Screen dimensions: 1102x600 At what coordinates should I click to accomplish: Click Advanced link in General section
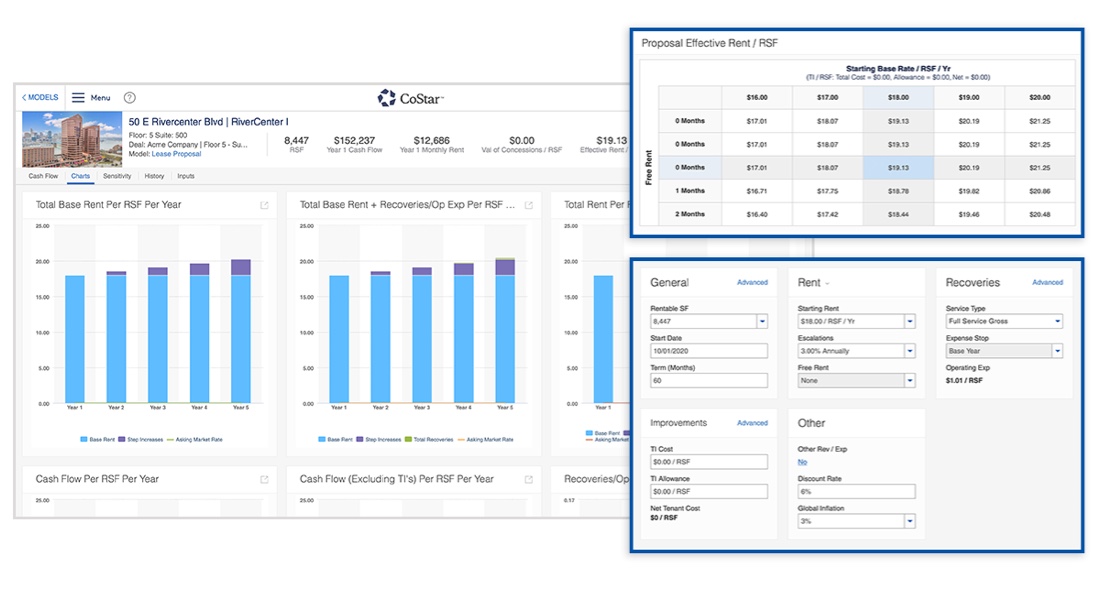coord(752,283)
